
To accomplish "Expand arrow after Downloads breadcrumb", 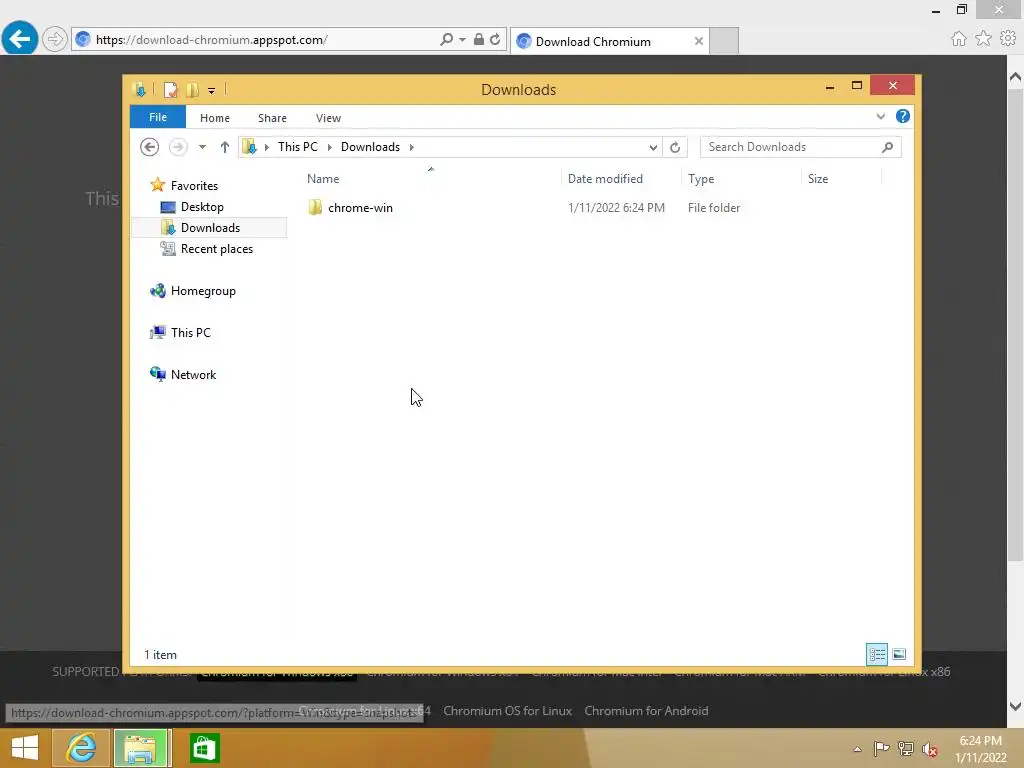I will [411, 147].
